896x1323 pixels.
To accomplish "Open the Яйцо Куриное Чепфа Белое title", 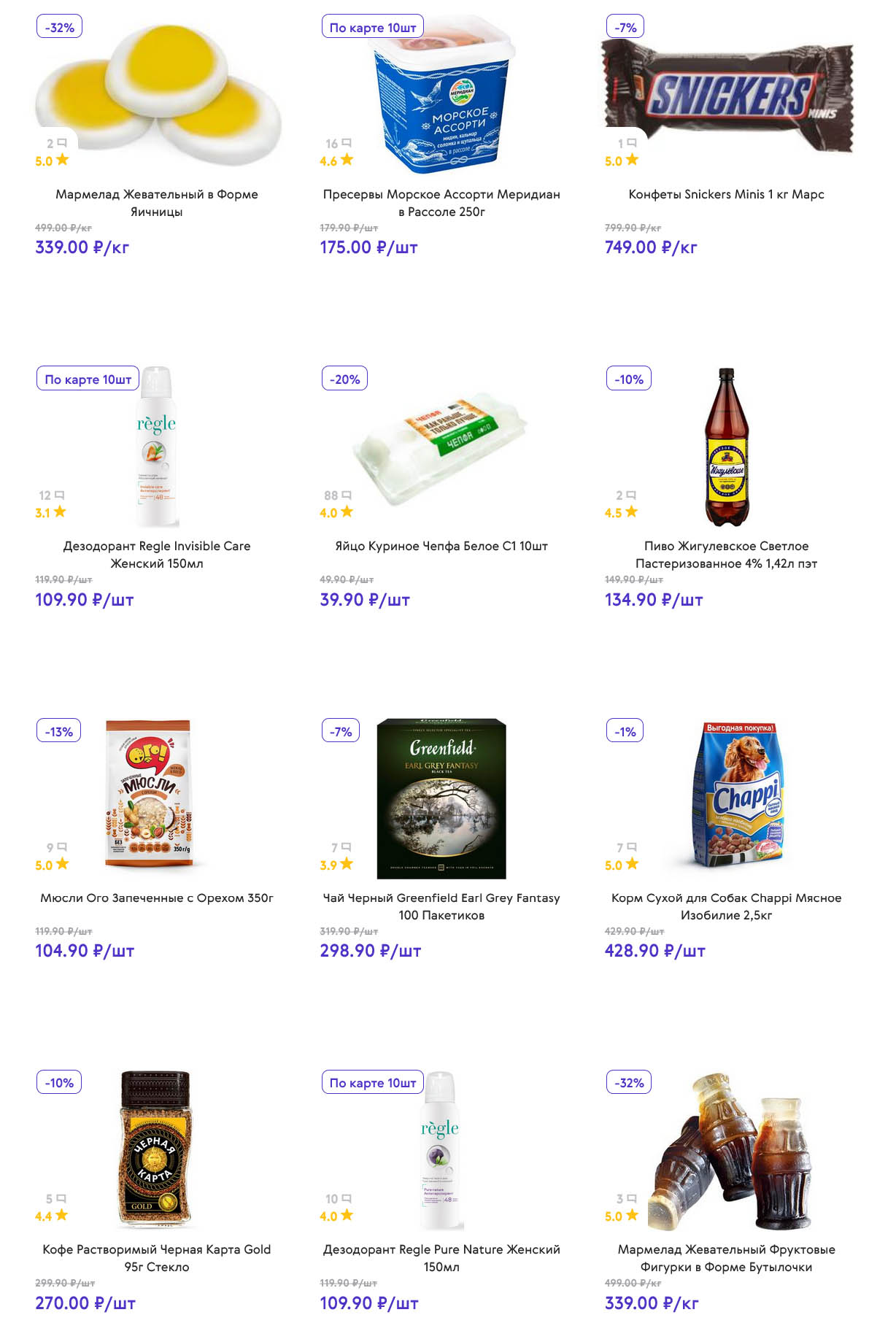I will point(441,546).
